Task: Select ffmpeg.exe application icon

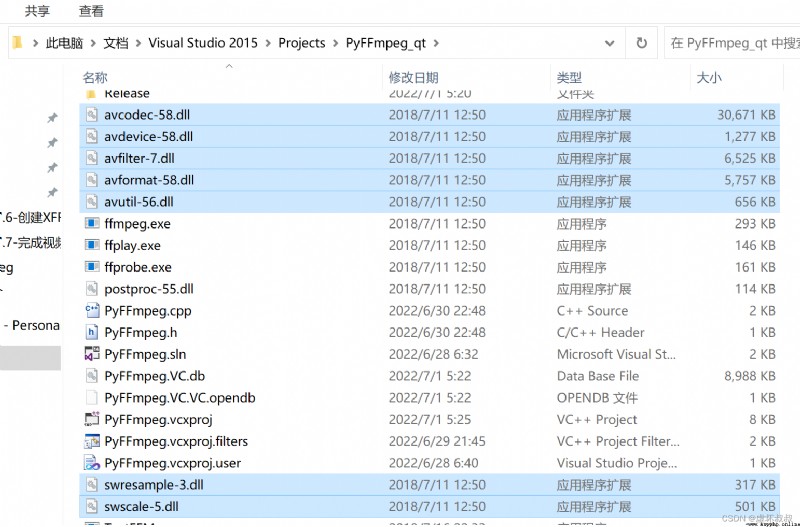Action: 92,223
